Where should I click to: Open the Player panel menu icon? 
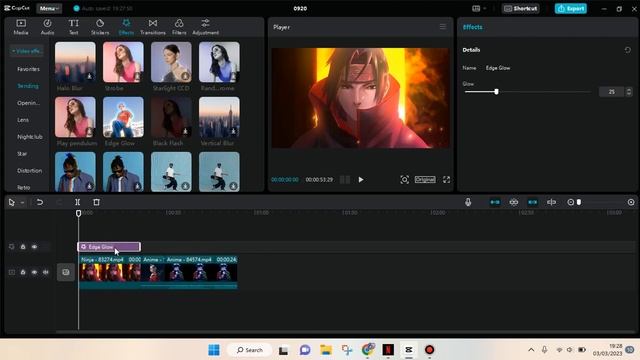click(443, 27)
